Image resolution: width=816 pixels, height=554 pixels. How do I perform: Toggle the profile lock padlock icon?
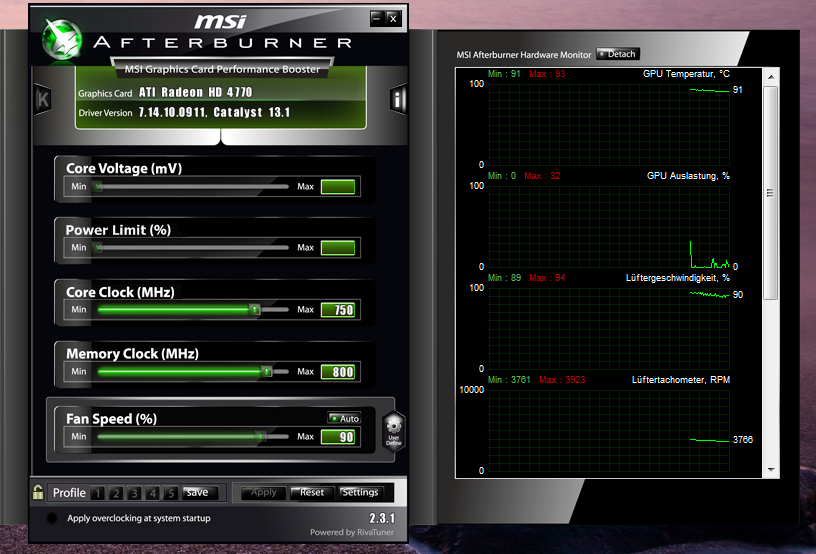pos(38,492)
